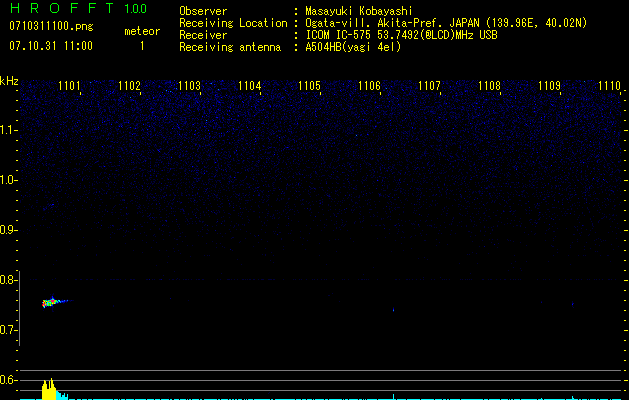The height and width of the screenshot is (400, 629).
Task: Click the faint blue echo near 1106
Action: click(394, 310)
